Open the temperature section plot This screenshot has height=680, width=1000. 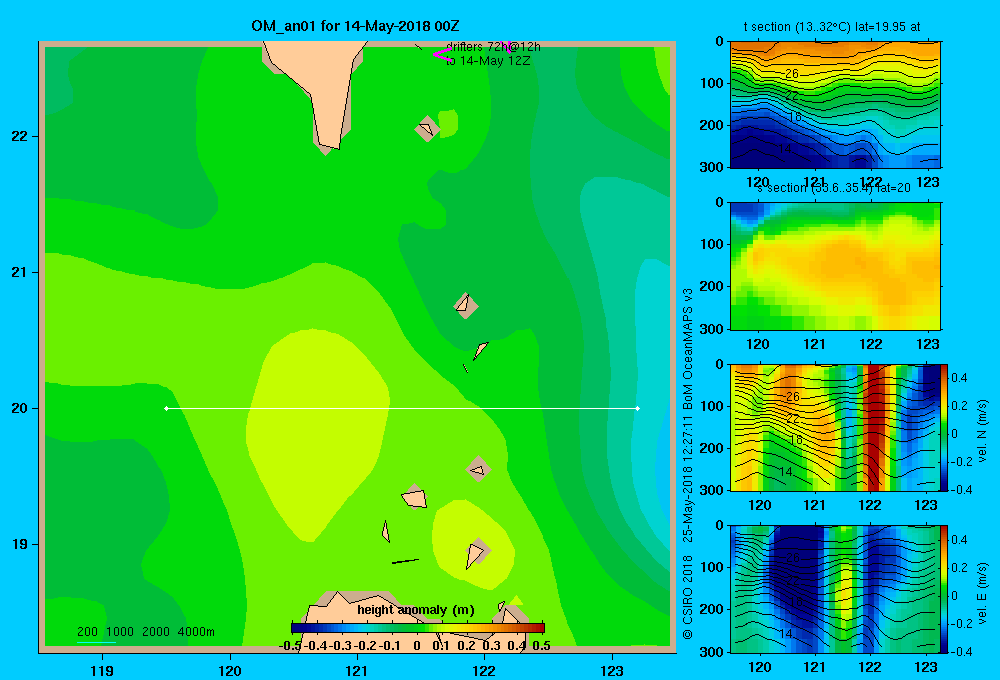(x=835, y=105)
